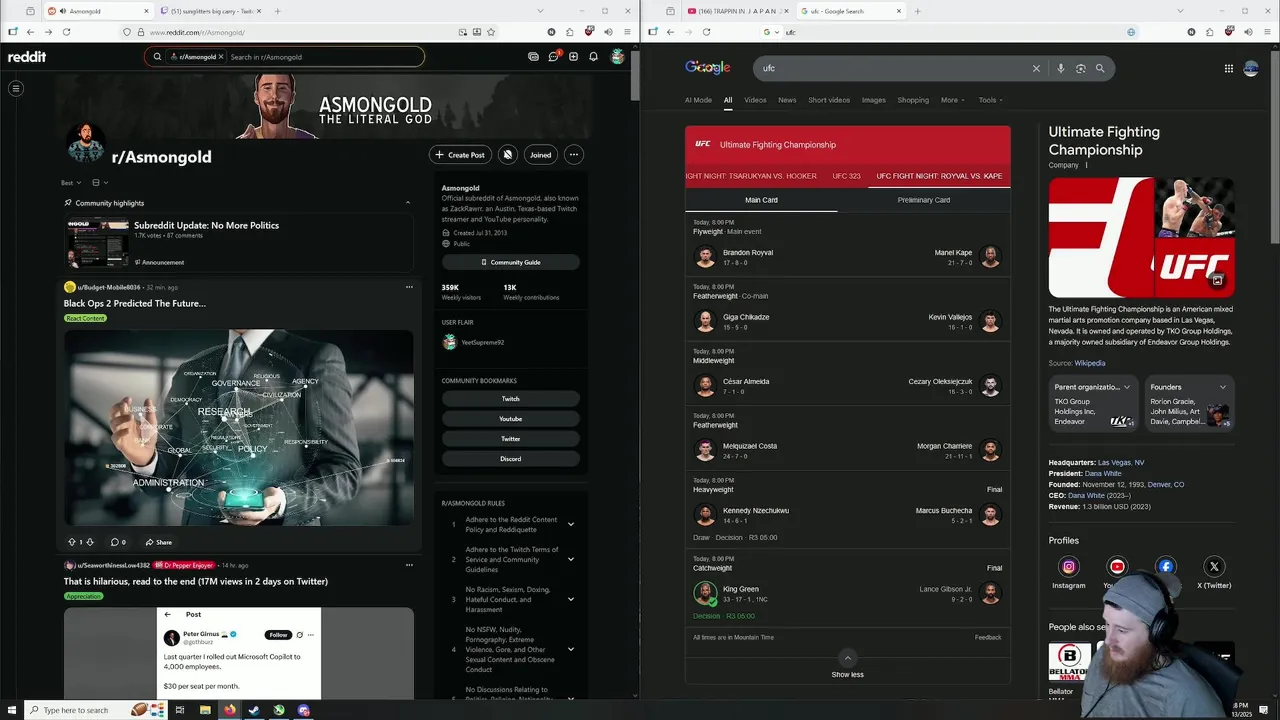Image resolution: width=1280 pixels, height=720 pixels.
Task: Open Google AI Mode tab
Action: (x=698, y=100)
